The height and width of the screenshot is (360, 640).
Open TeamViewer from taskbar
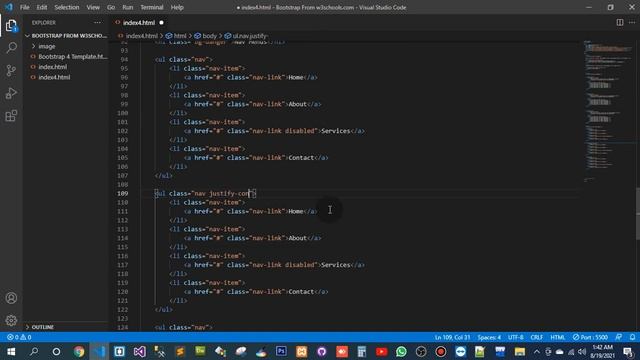[460, 351]
